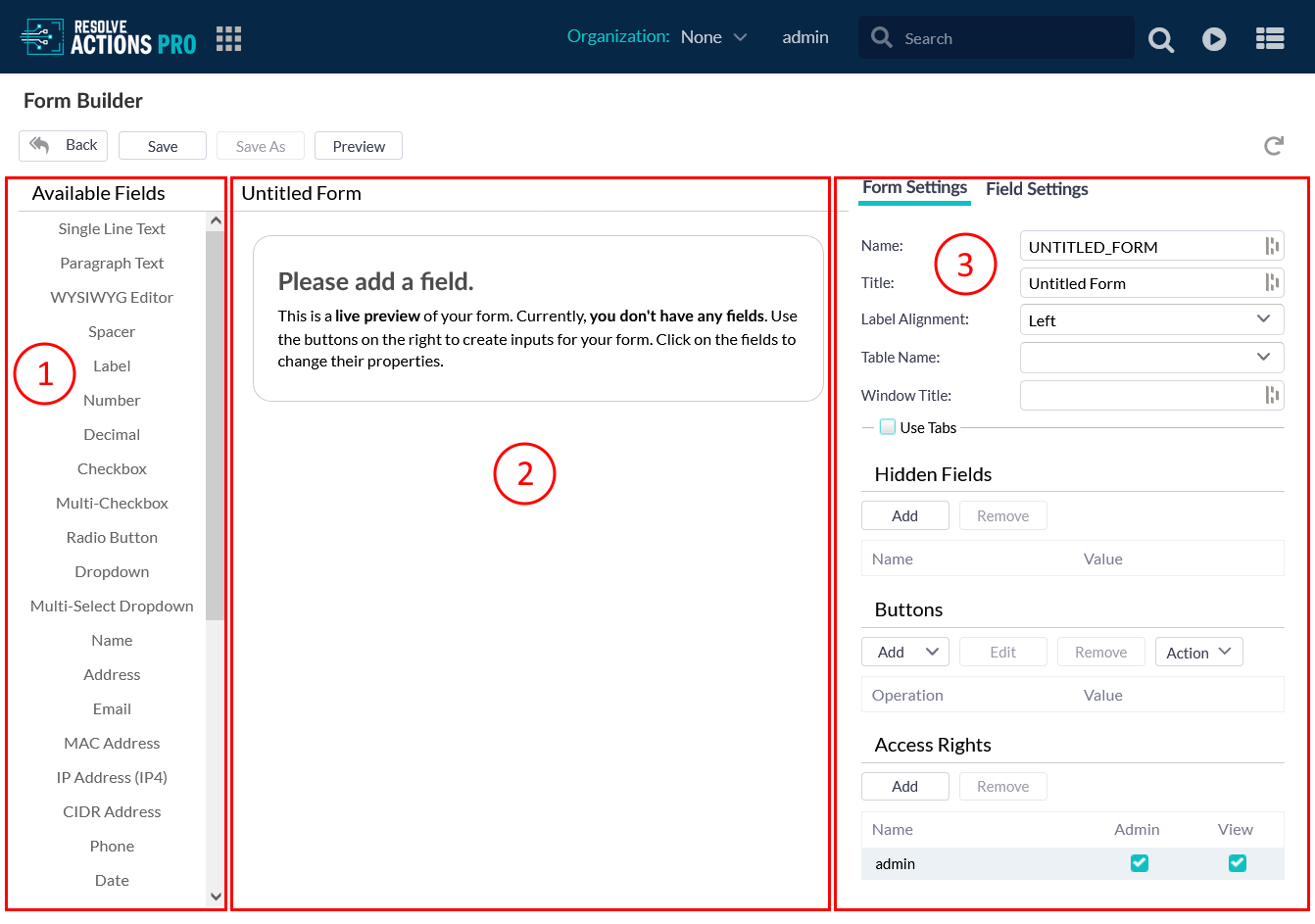The width and height of the screenshot is (1315, 924).
Task: Select the Form Settings tab
Action: (x=914, y=188)
